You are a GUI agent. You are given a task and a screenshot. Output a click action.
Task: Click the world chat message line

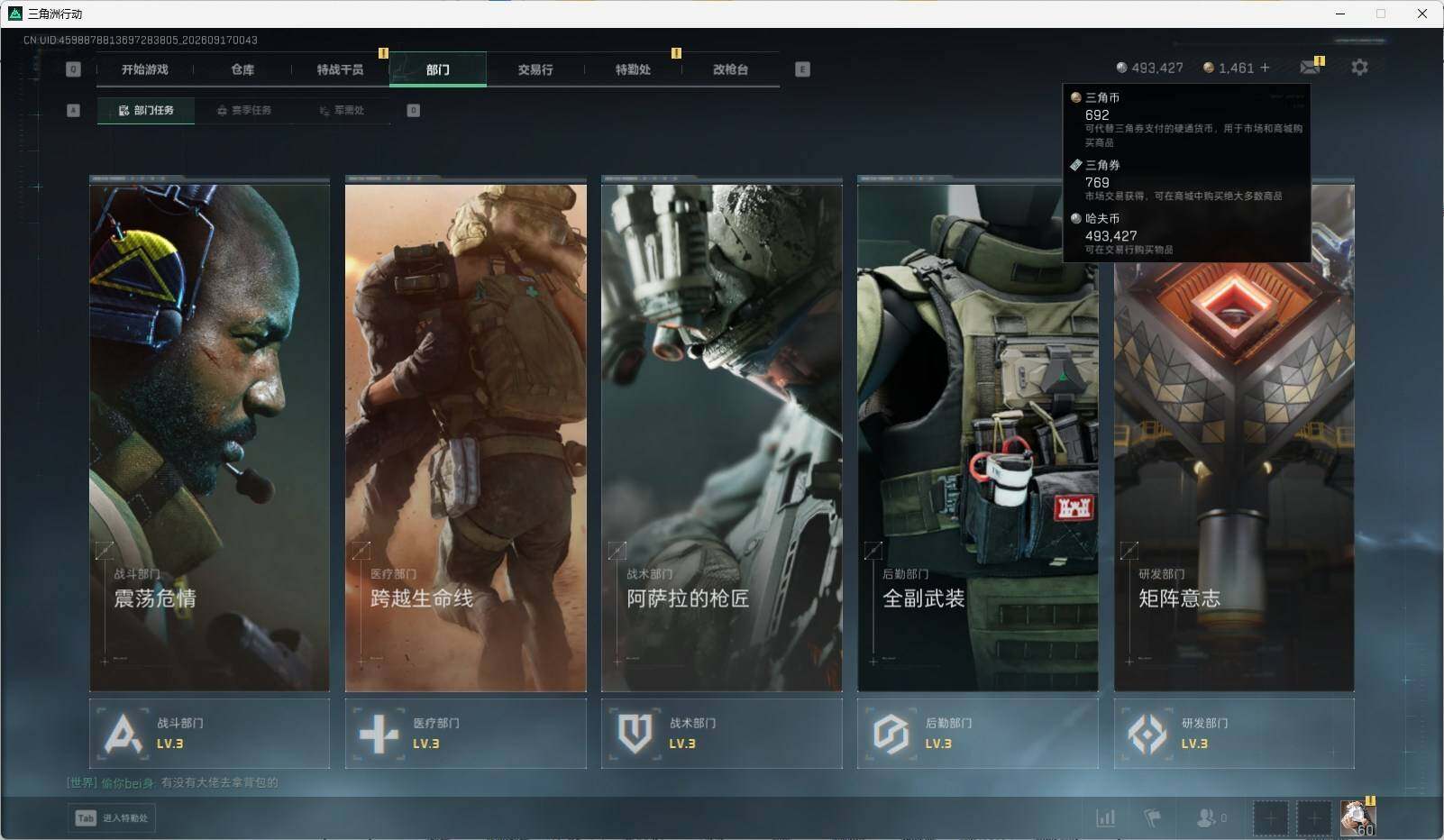(172, 782)
